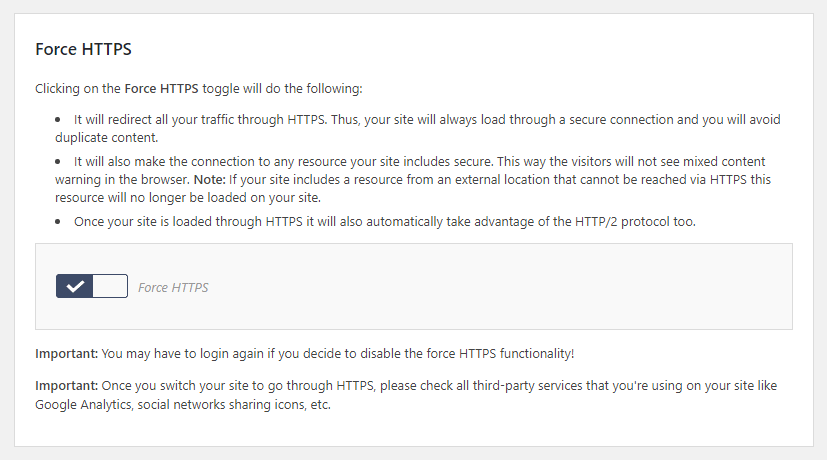
Task: Click the "secure connection" phrase in first bullet
Action: [x=595, y=120]
